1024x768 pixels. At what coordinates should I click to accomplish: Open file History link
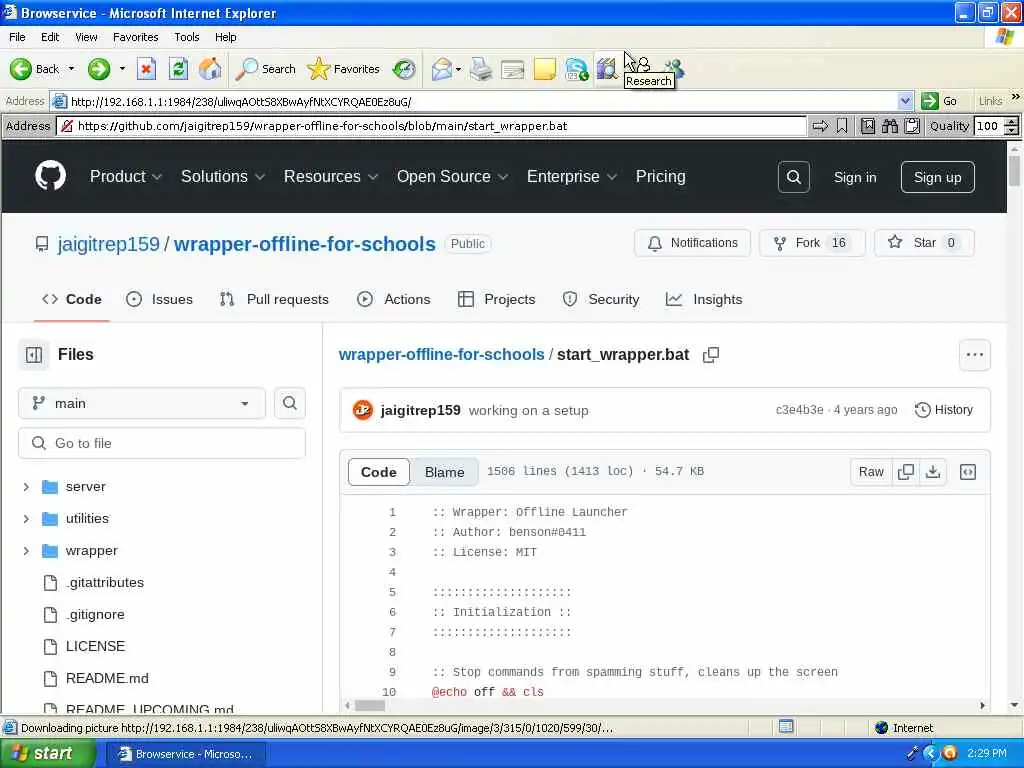point(944,409)
